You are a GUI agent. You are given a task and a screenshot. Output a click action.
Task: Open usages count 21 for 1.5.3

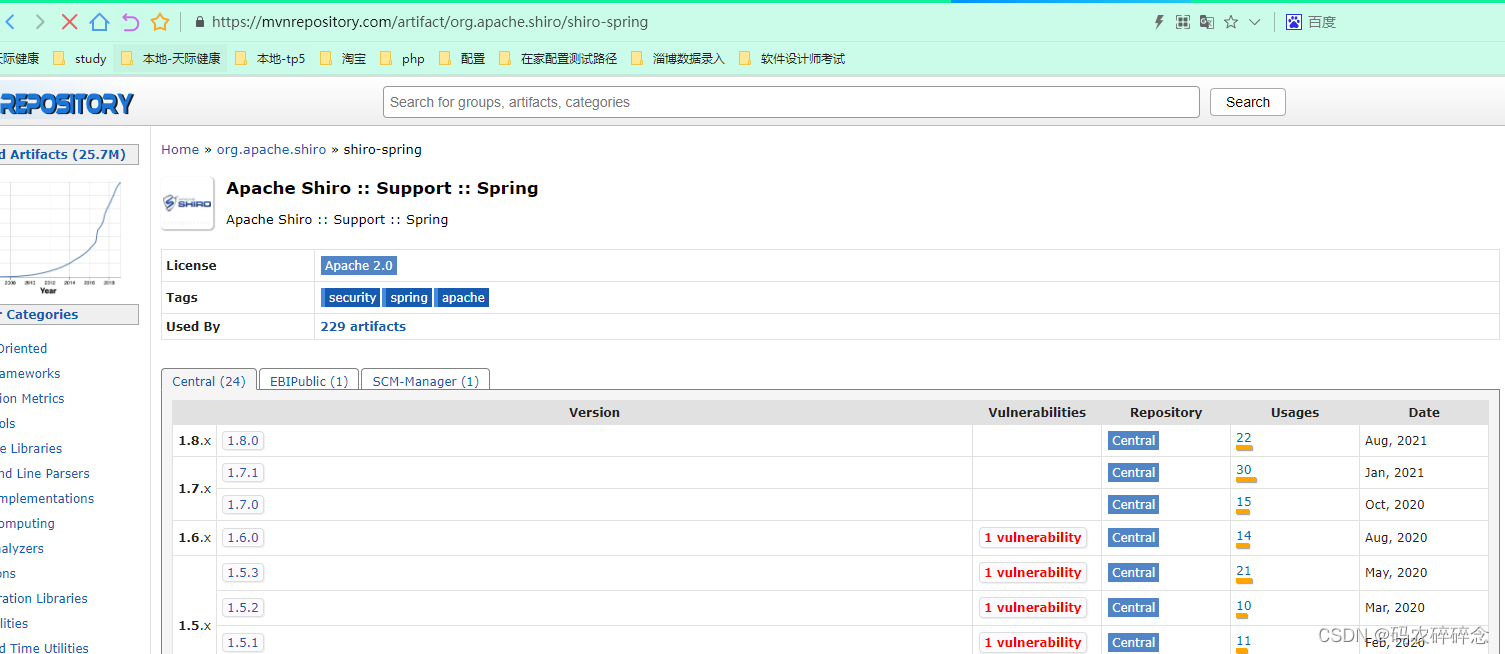click(x=1244, y=571)
